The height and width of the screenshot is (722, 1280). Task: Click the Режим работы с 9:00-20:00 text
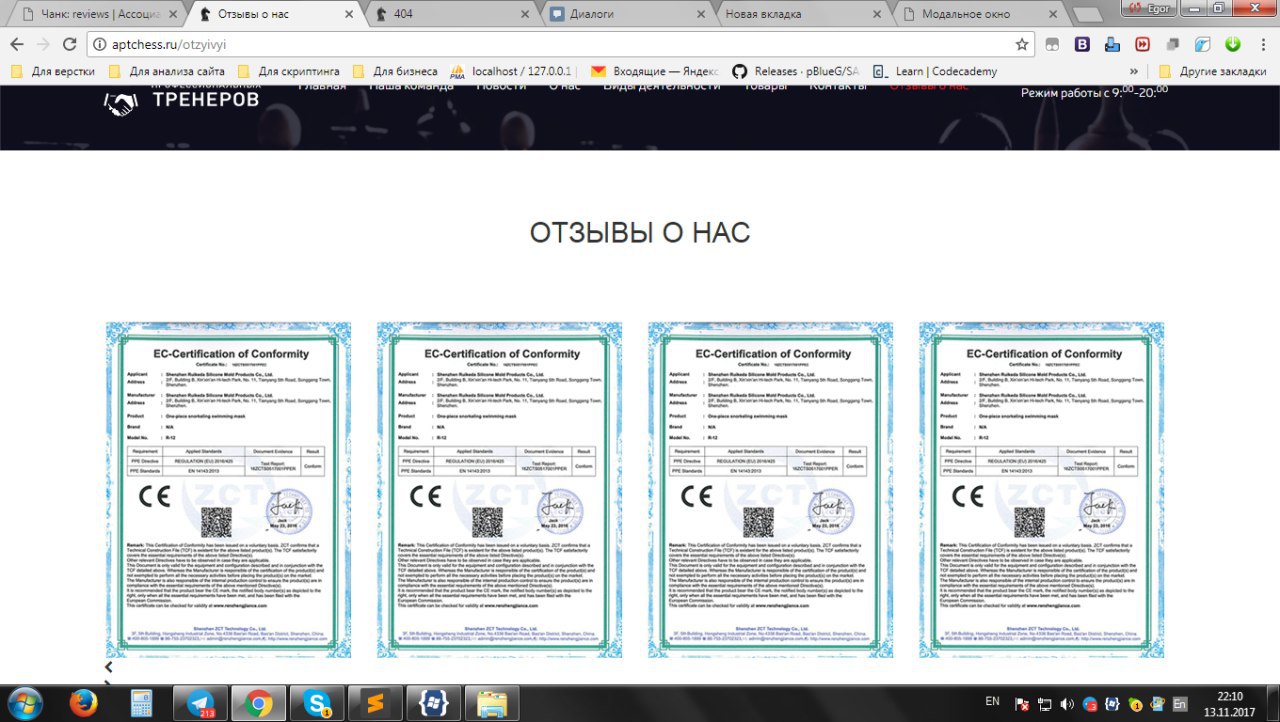pyautogui.click(x=1094, y=92)
